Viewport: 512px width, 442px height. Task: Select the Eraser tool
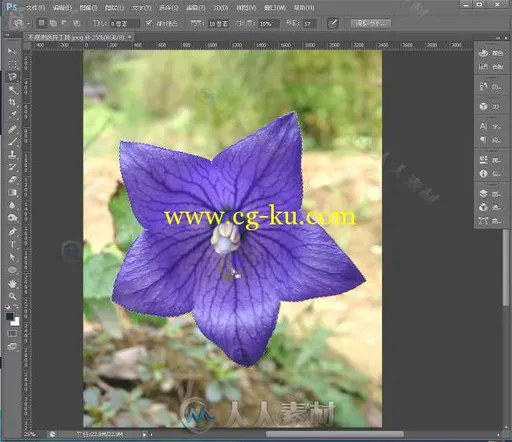coord(12,180)
